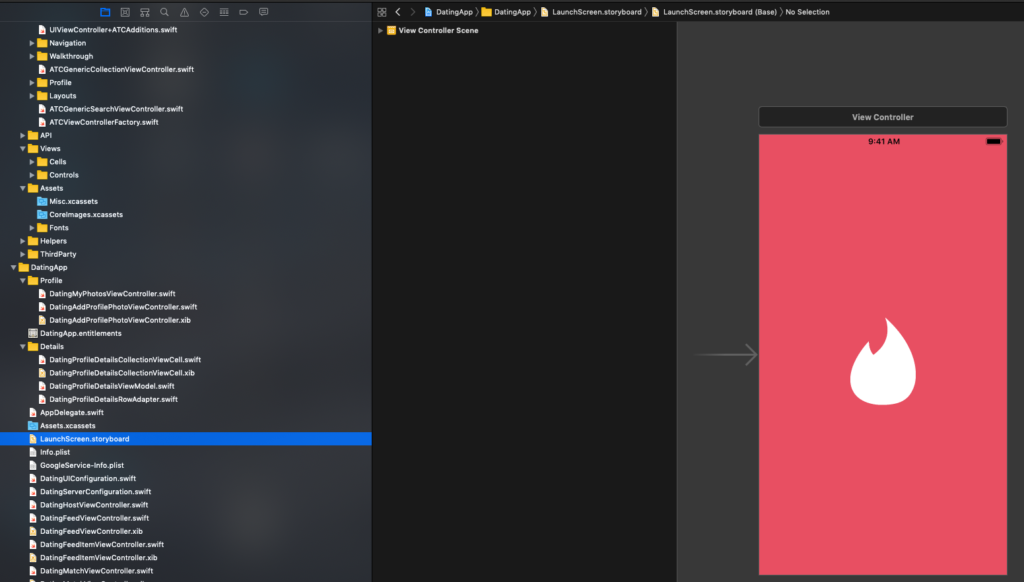Open the Find navigator magnifier icon
The image size is (1024, 582).
pos(164,12)
